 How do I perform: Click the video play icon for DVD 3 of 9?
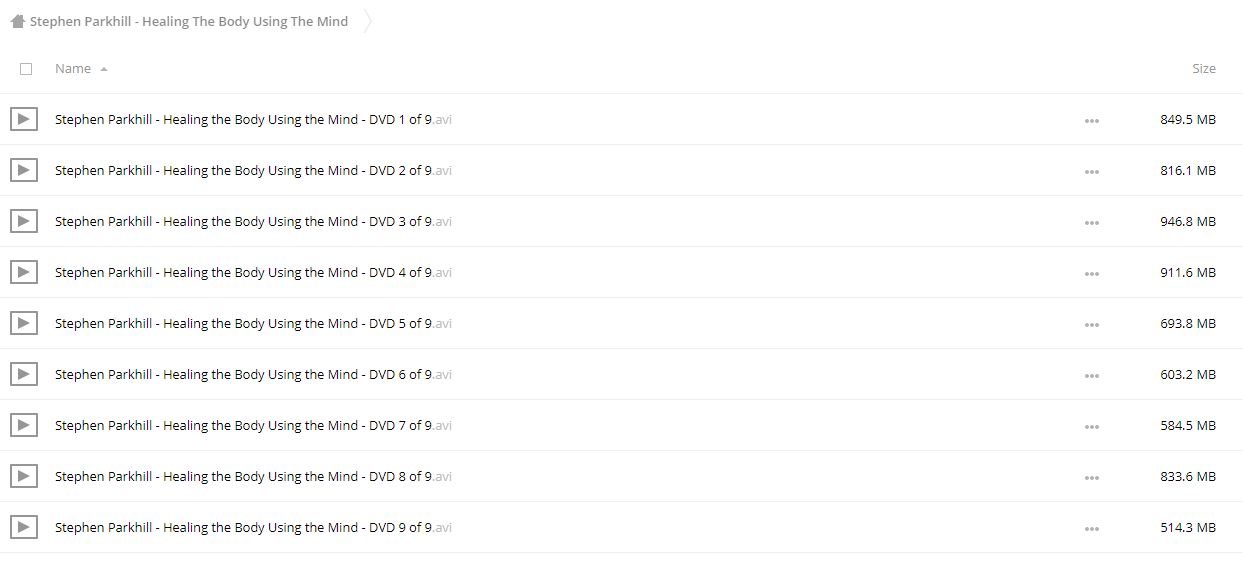coord(24,221)
